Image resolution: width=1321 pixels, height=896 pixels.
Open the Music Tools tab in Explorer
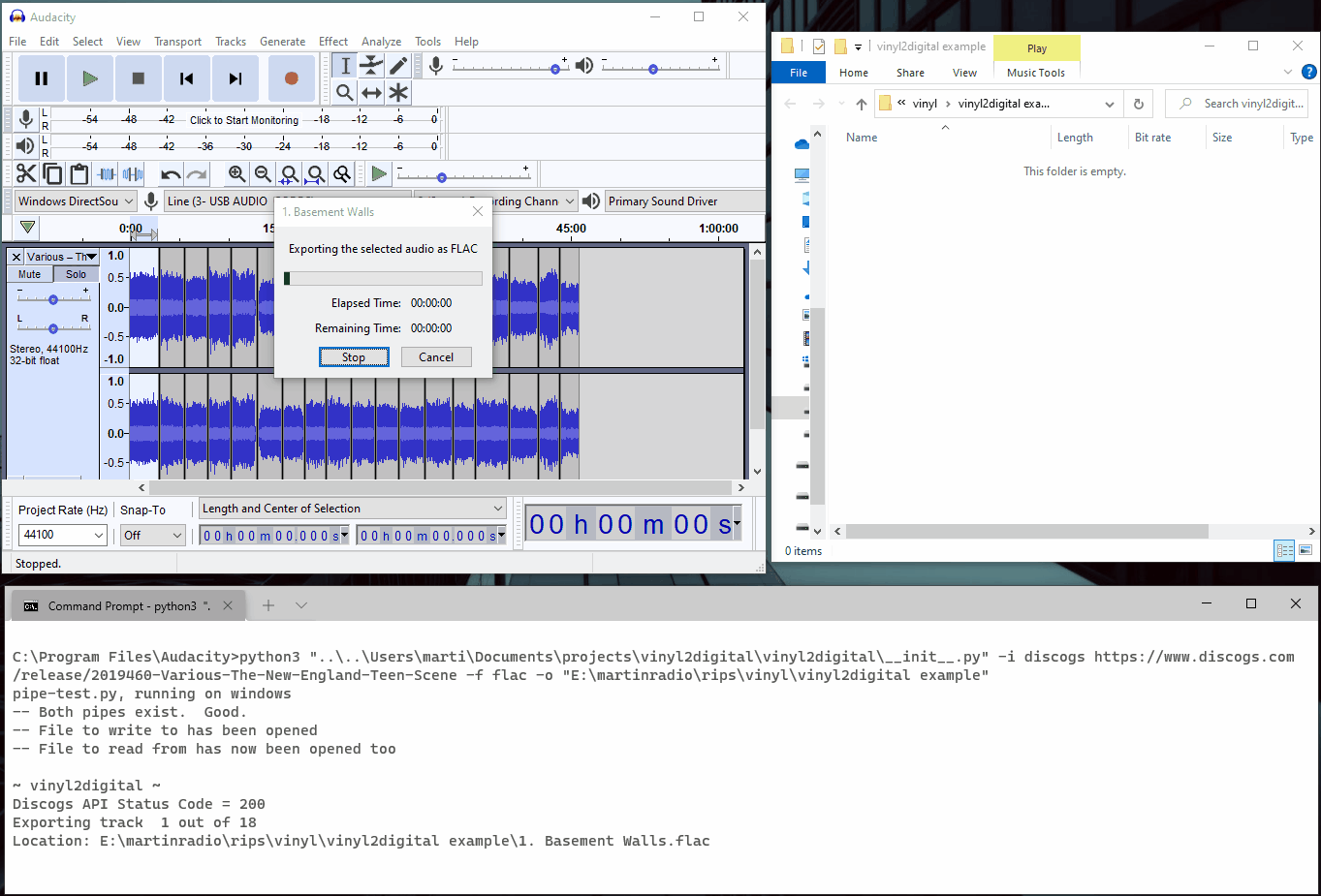(x=1035, y=73)
